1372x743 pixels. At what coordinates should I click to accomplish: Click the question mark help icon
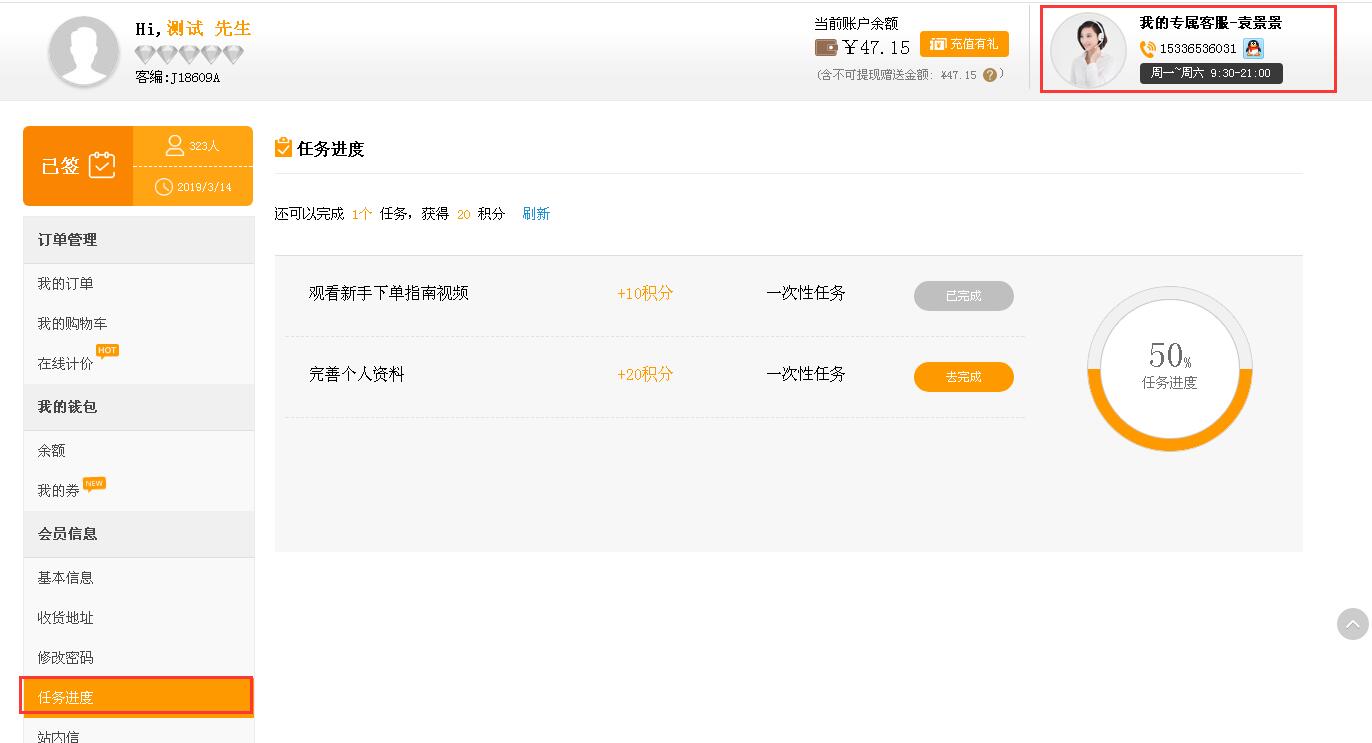click(990, 75)
